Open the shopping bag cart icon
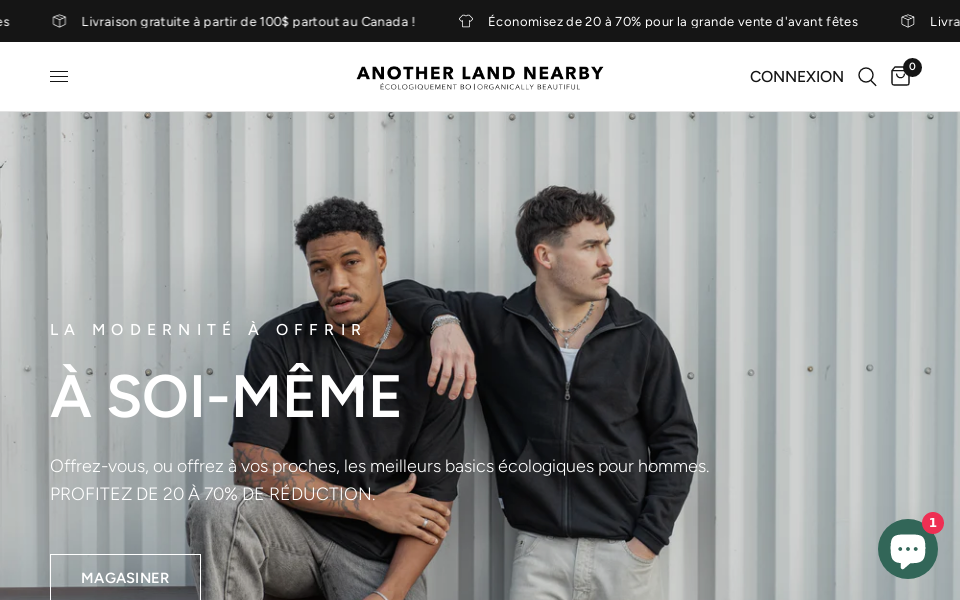Screen dimensions: 960x600 (x=900, y=77)
